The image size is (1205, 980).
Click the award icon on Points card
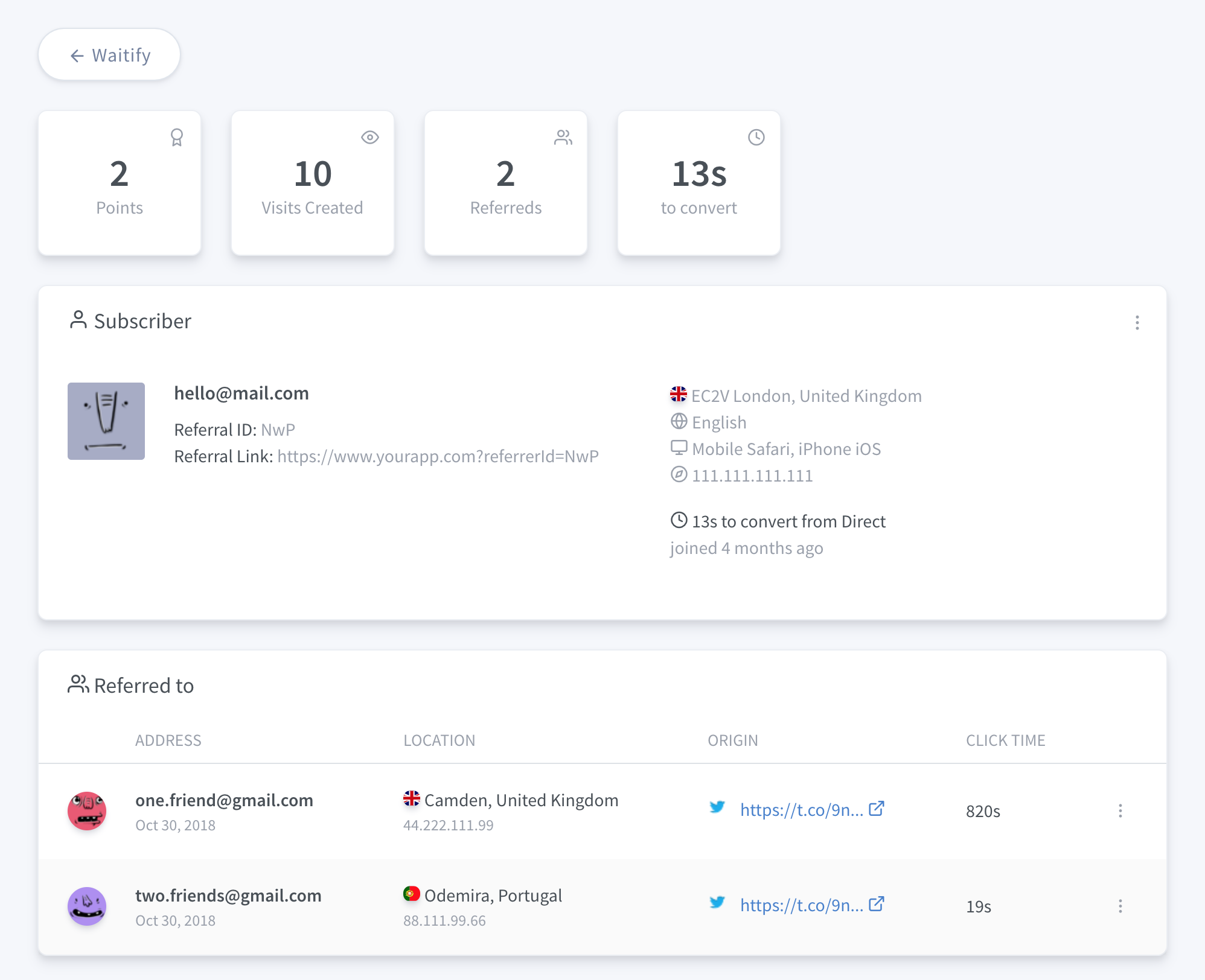[x=176, y=138]
